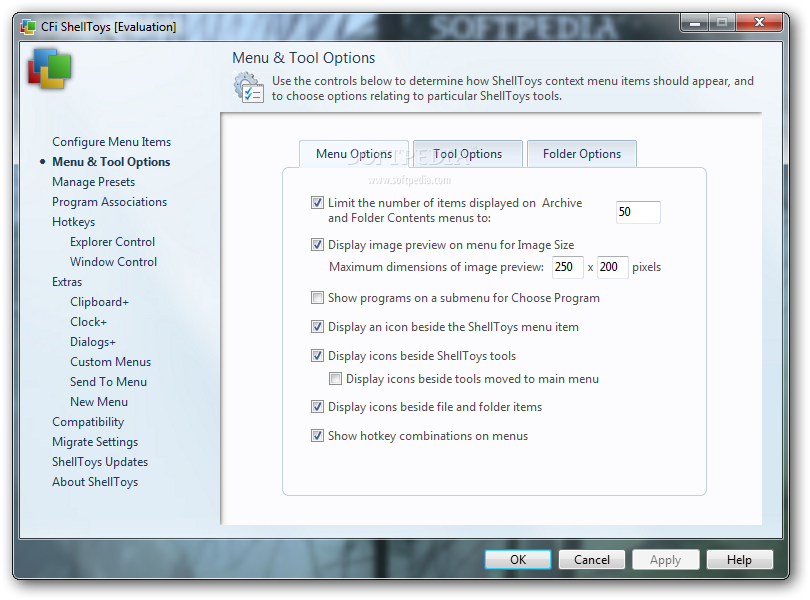
Task: Open the Folder Options tab
Action: coord(582,154)
